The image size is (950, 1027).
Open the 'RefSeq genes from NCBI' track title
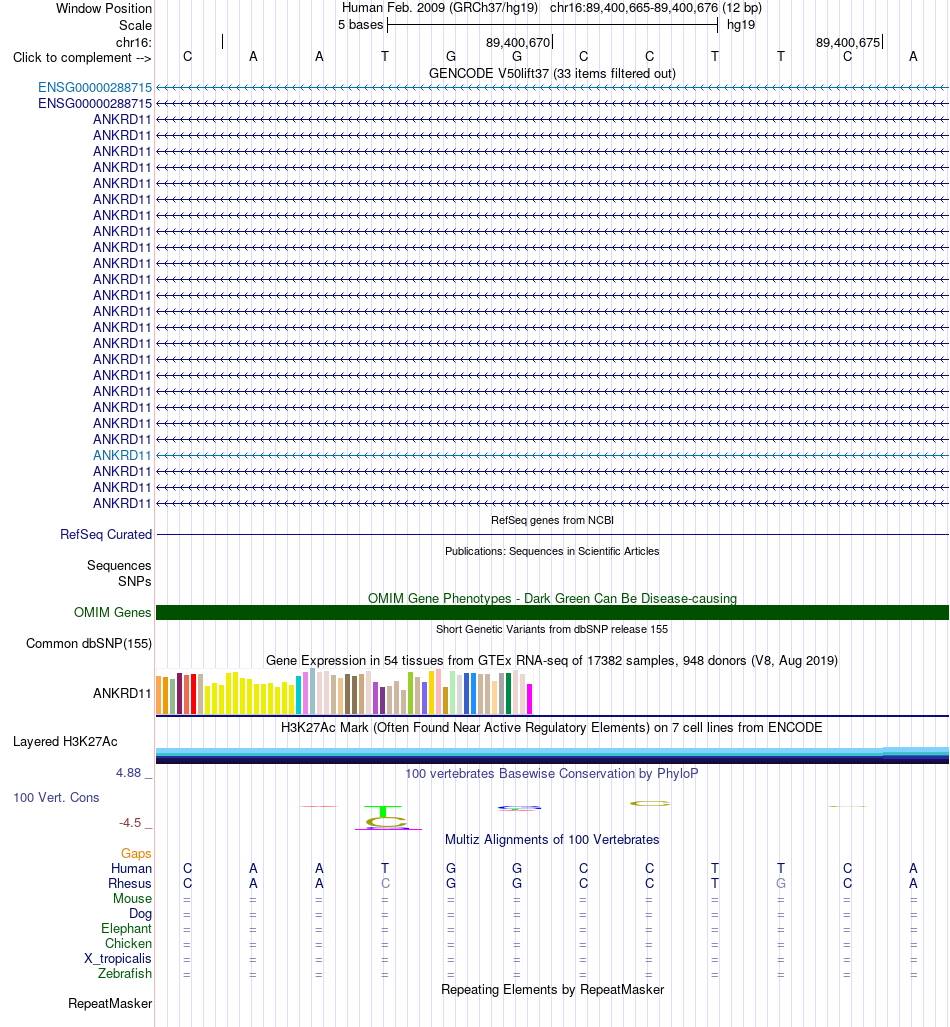pos(552,520)
